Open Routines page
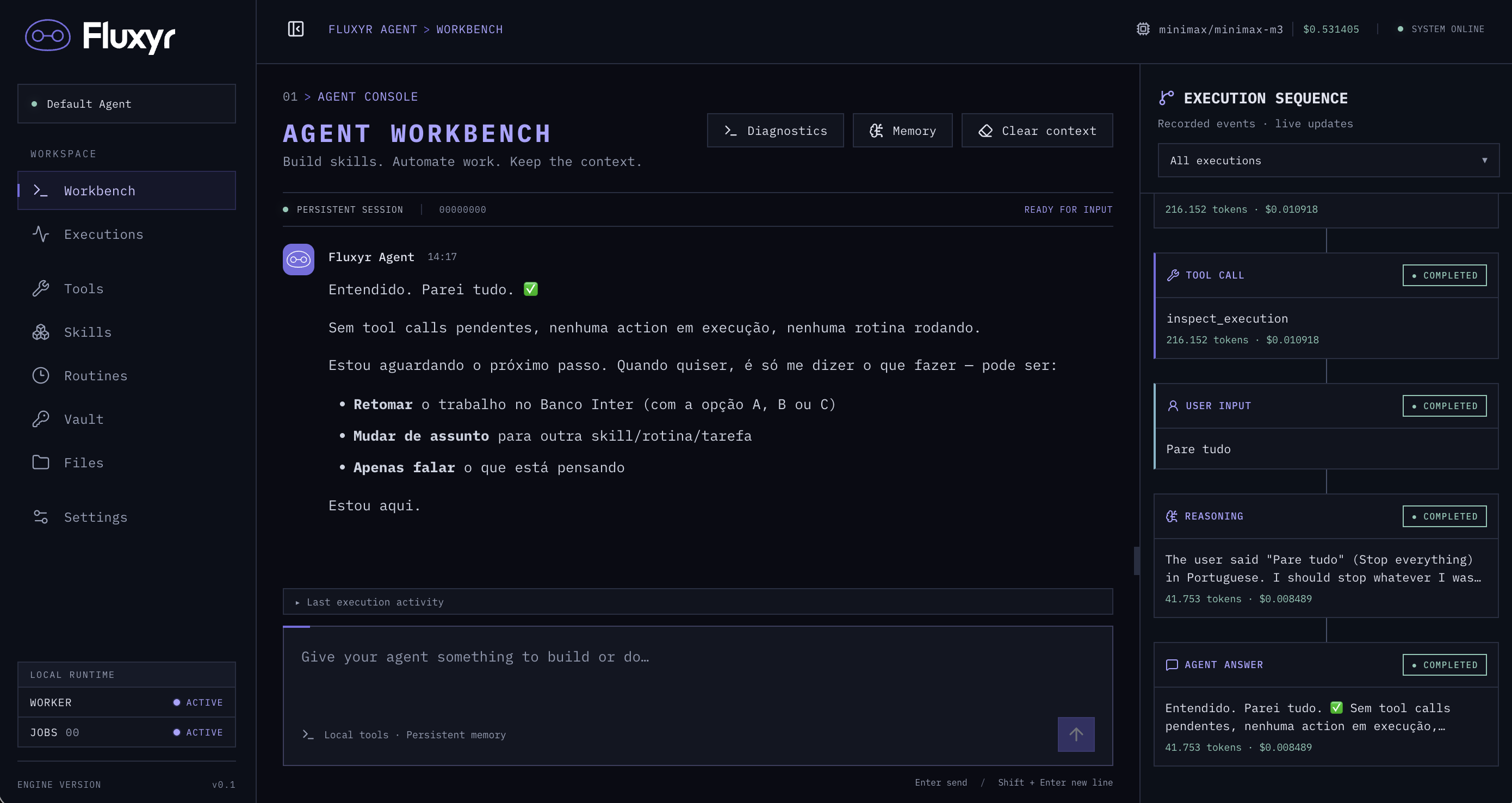Viewport: 1512px width, 803px height. pyautogui.click(x=126, y=375)
